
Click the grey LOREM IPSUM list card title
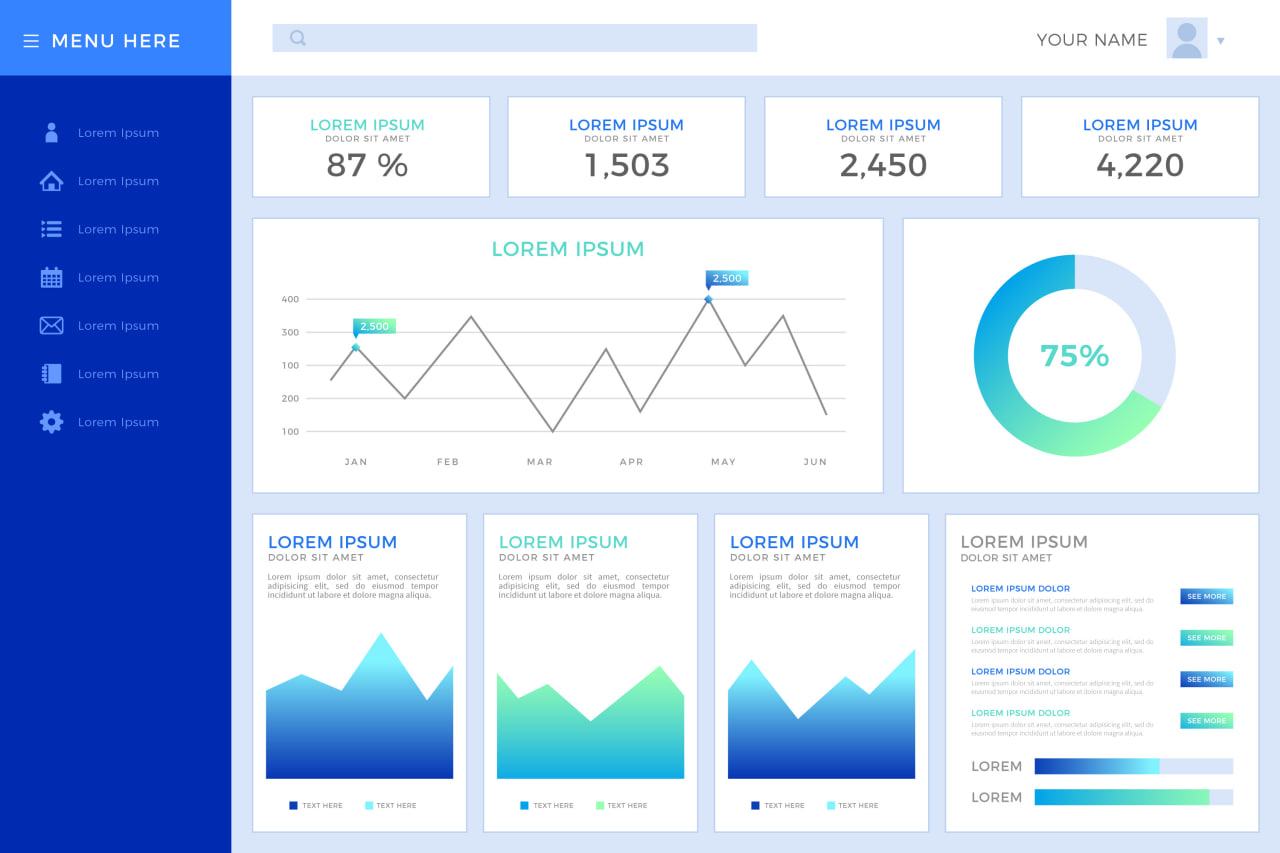1024,542
